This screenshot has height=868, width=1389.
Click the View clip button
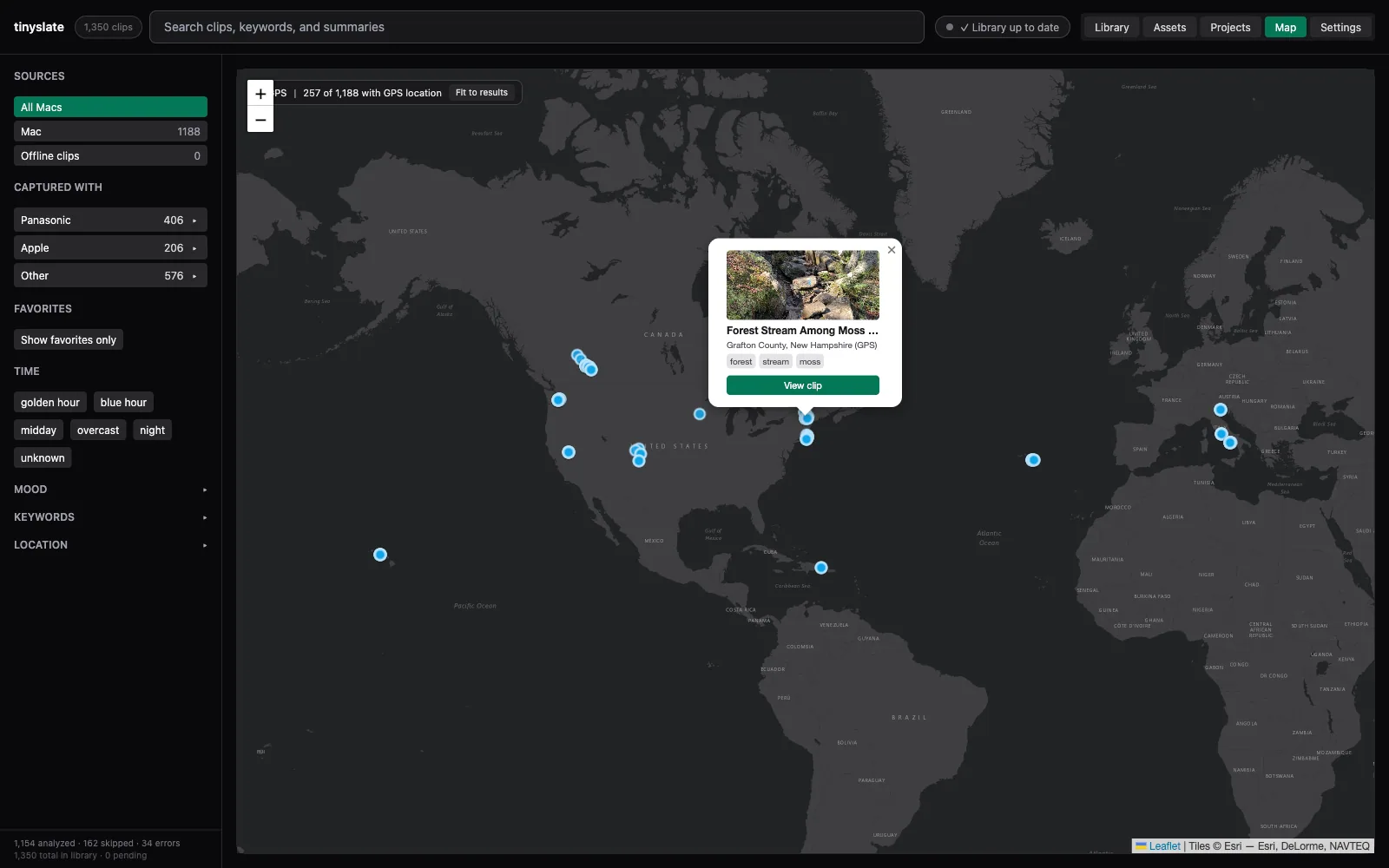pyautogui.click(x=802, y=385)
